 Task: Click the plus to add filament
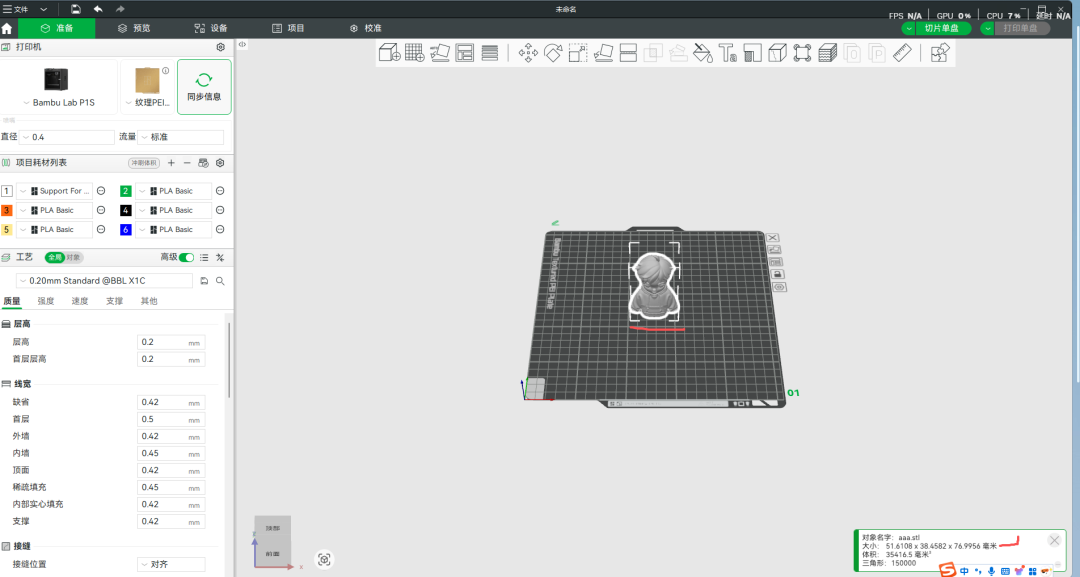[x=172, y=163]
